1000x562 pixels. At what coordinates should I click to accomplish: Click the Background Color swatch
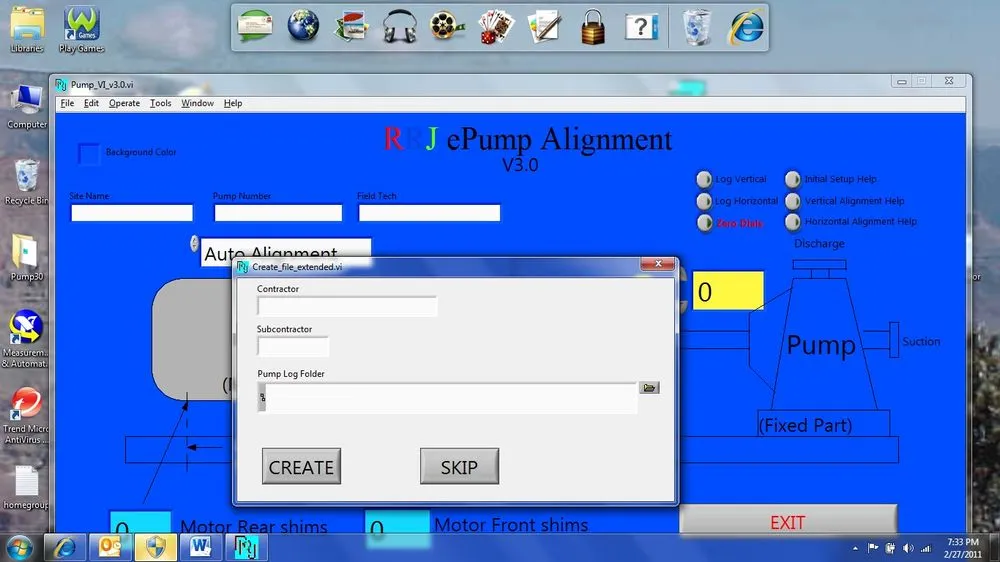(90, 153)
